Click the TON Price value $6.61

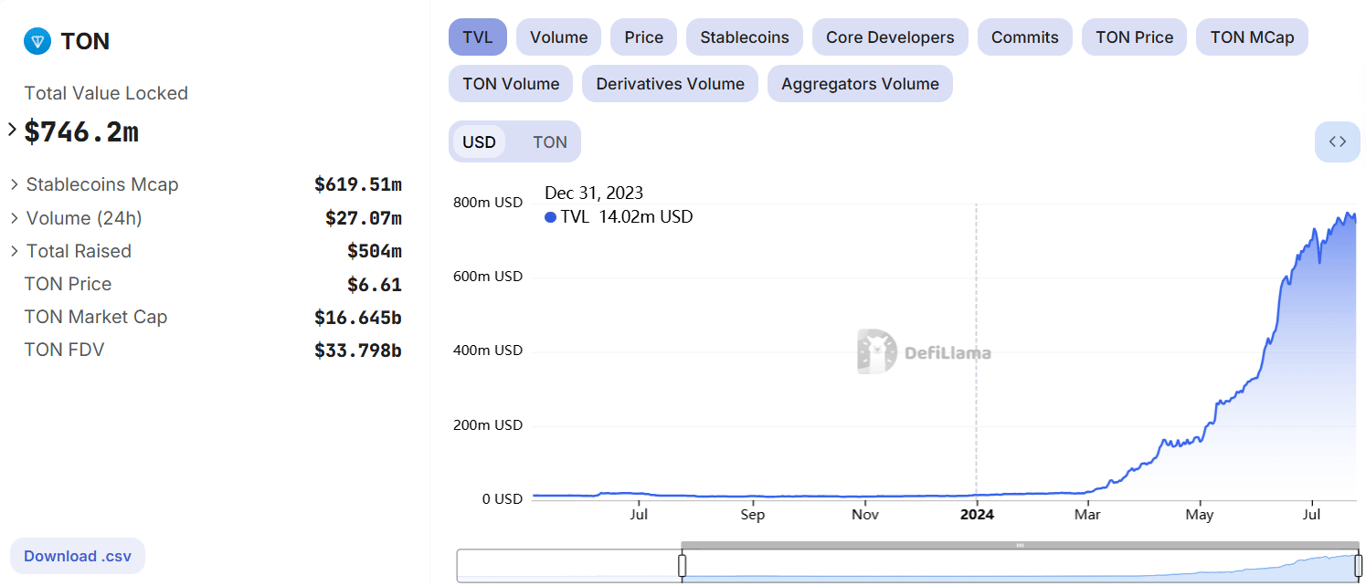(x=374, y=284)
